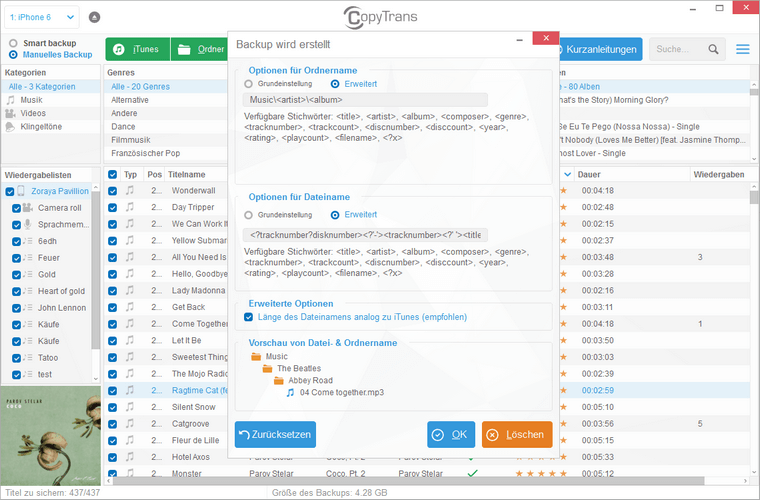Click The Beatles folder icon in preview
Screen dimensions: 760x500
267,369
